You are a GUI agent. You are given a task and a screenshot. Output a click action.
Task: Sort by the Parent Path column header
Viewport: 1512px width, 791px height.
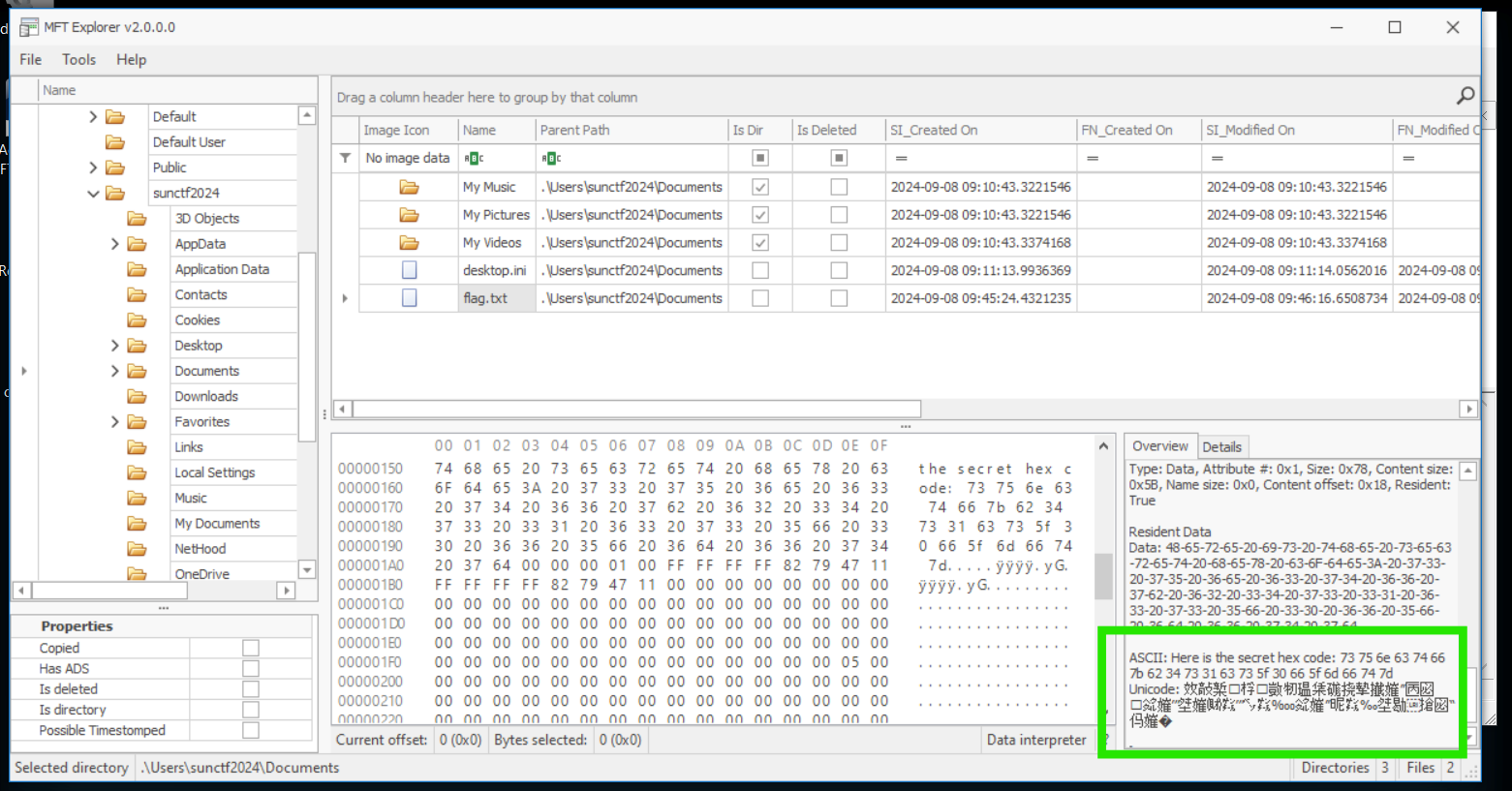pos(632,130)
